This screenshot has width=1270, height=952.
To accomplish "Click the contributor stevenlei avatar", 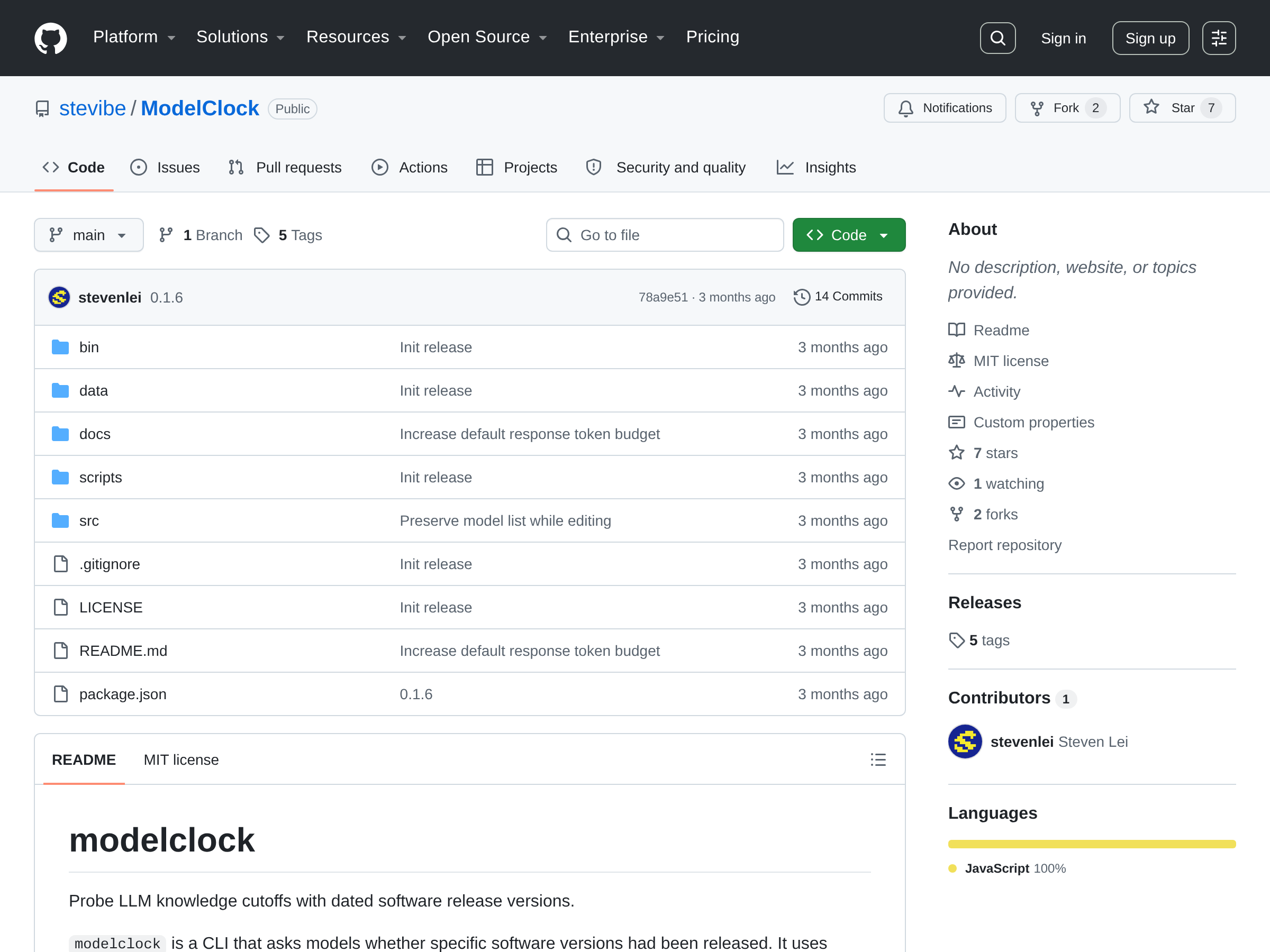I will tap(965, 742).
